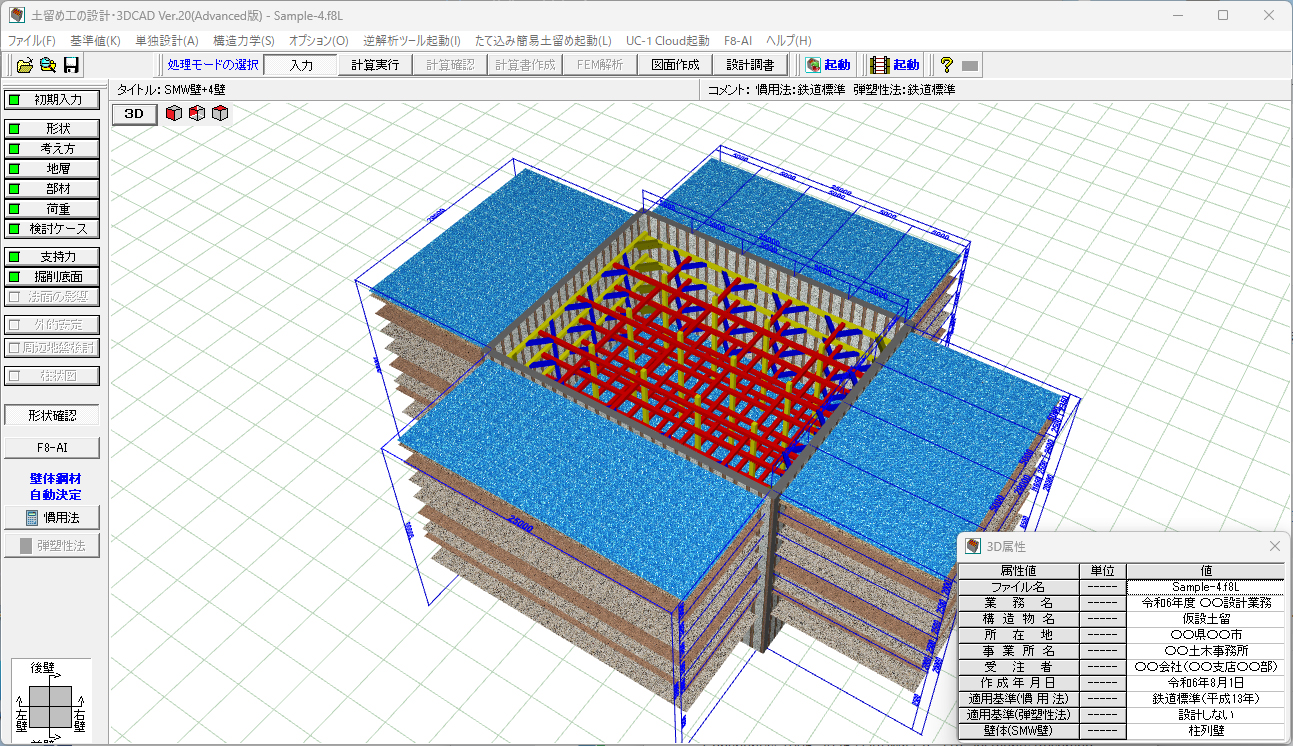Open the 検討ケース input step
This screenshot has height=746, width=1293.
click(52, 229)
